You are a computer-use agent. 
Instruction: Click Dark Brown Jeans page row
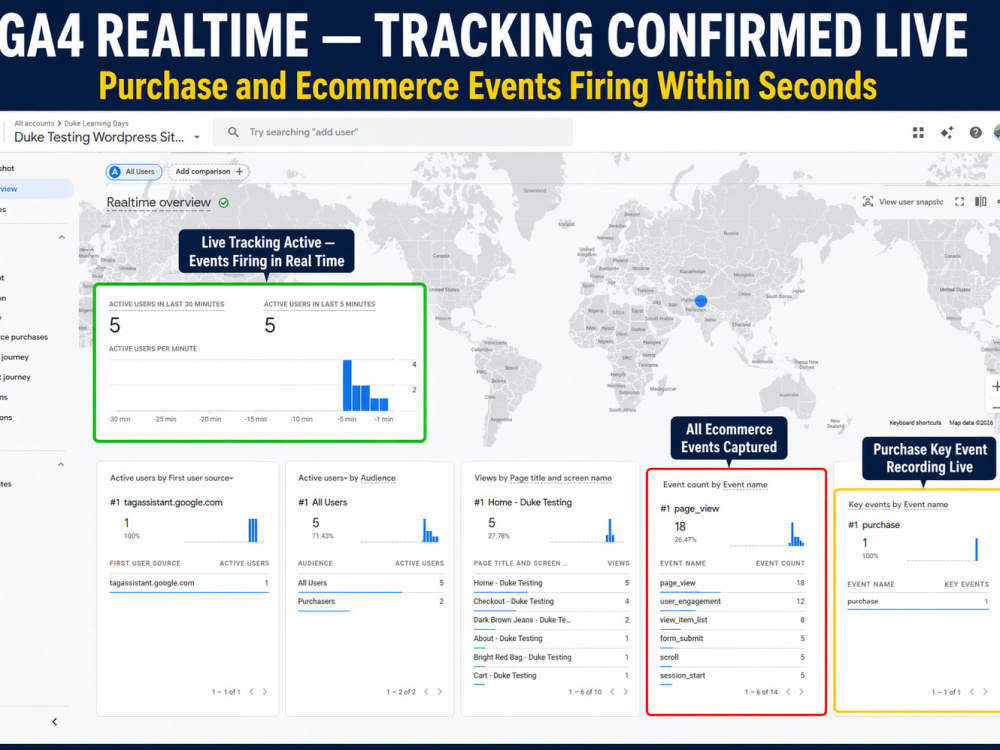[x=551, y=620]
